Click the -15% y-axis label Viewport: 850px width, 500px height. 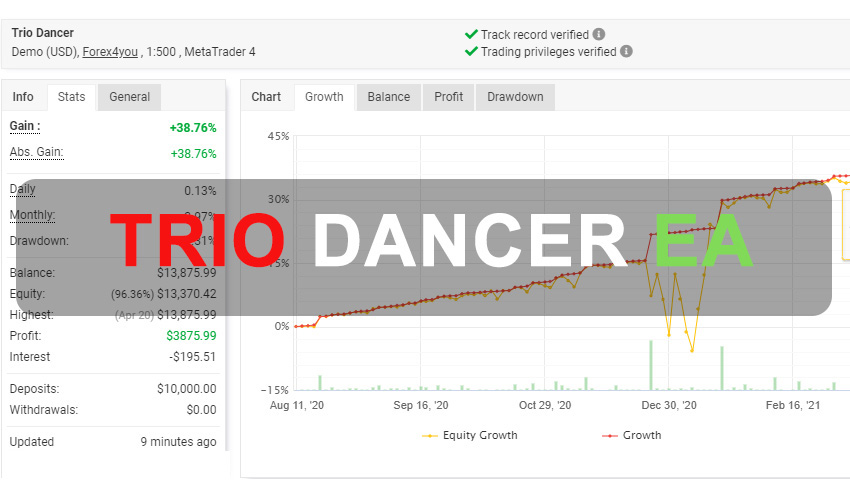click(275, 390)
